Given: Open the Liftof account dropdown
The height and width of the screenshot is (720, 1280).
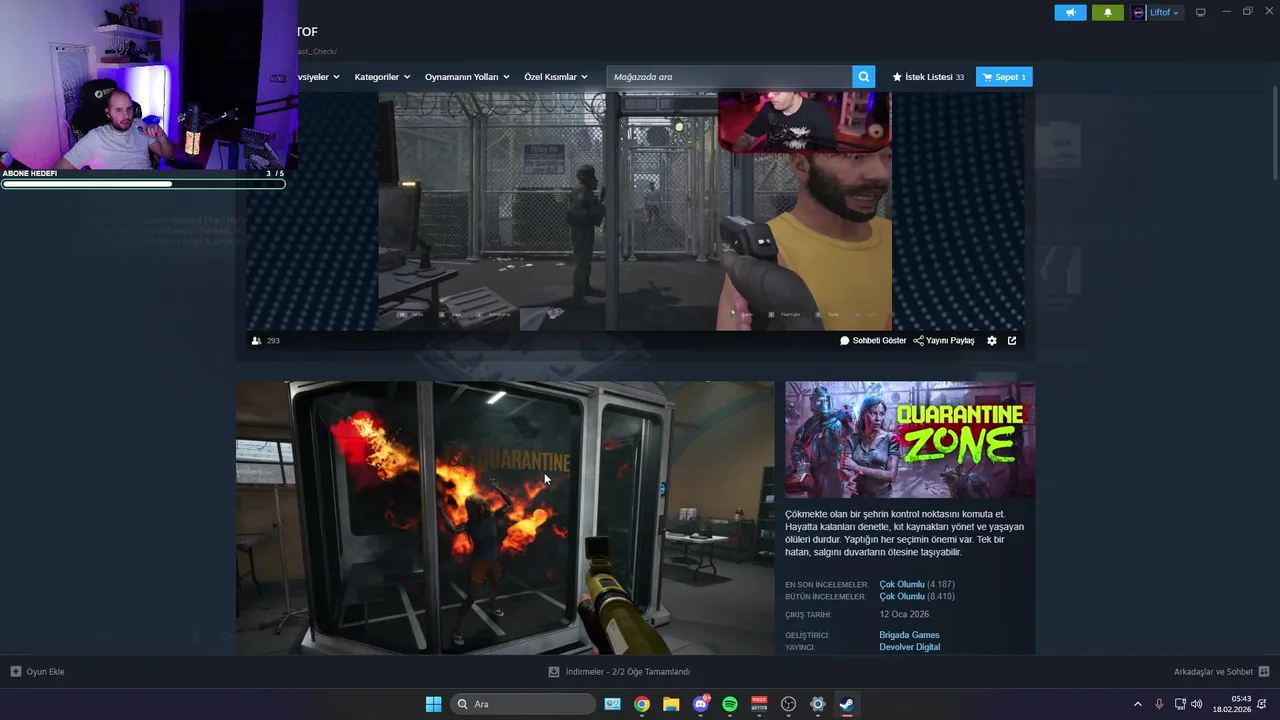Looking at the screenshot, I should pyautogui.click(x=1164, y=13).
